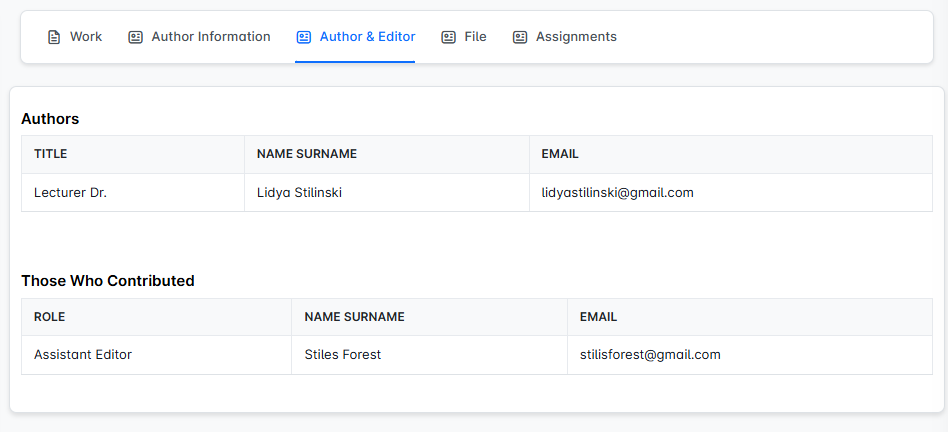
Task: Click the Those Who Contributed heading
Action: tap(108, 281)
